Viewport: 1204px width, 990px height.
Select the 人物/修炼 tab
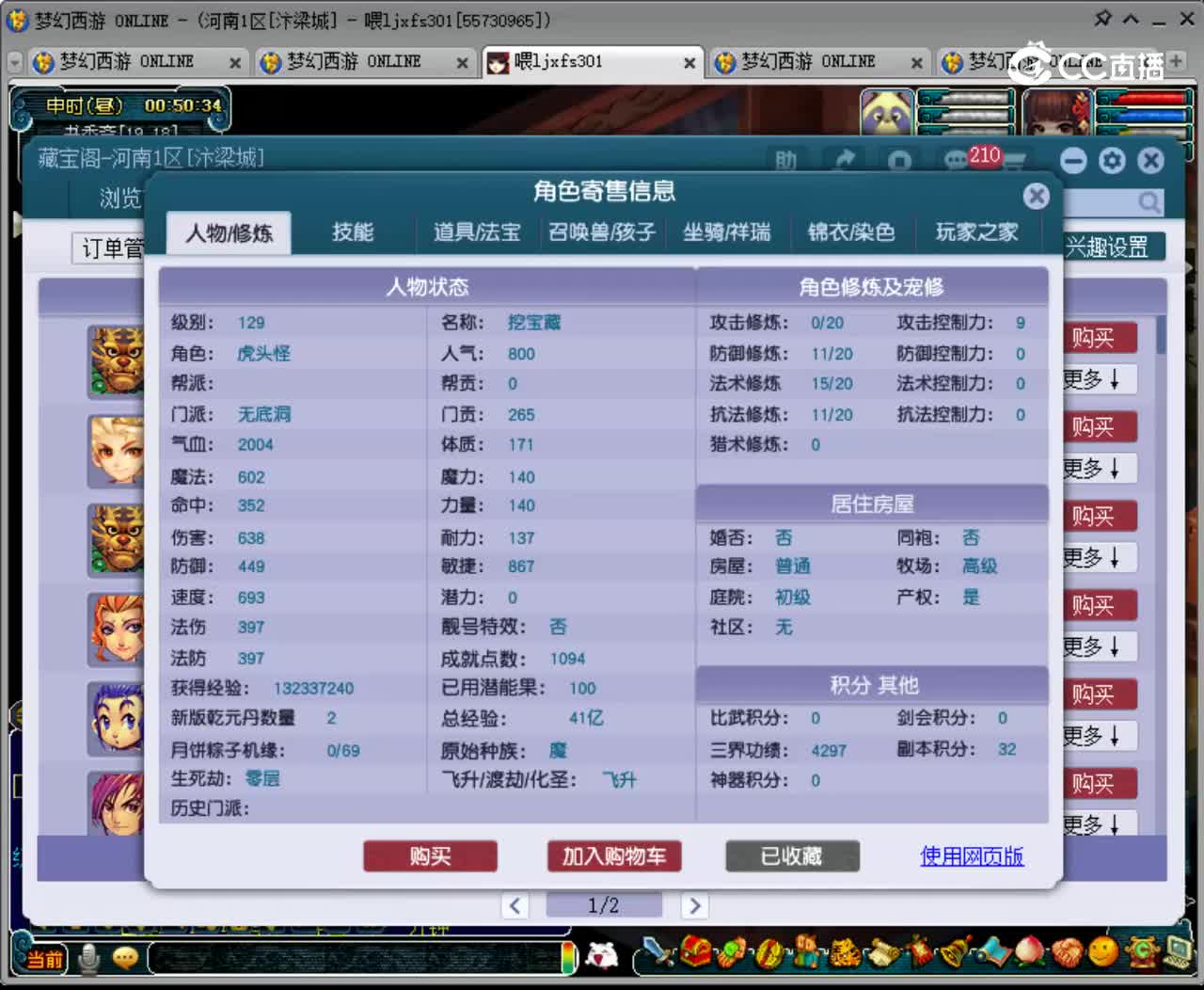point(229,233)
